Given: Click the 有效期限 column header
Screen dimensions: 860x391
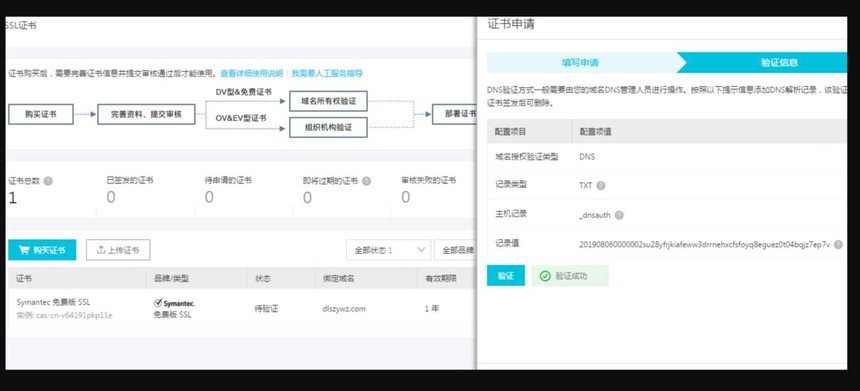Looking at the screenshot, I should pos(440,279).
